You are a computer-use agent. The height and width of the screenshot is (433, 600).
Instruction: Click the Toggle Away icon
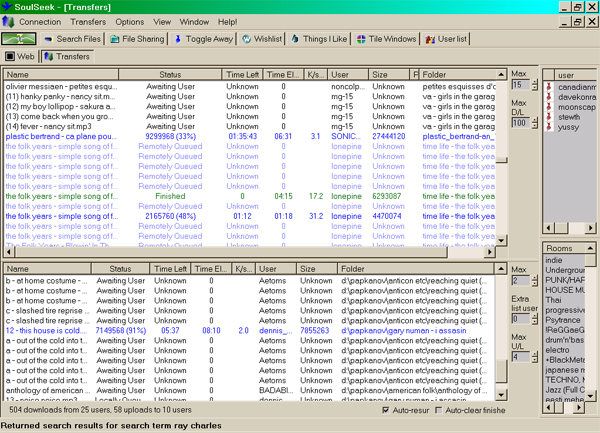pyautogui.click(x=178, y=39)
